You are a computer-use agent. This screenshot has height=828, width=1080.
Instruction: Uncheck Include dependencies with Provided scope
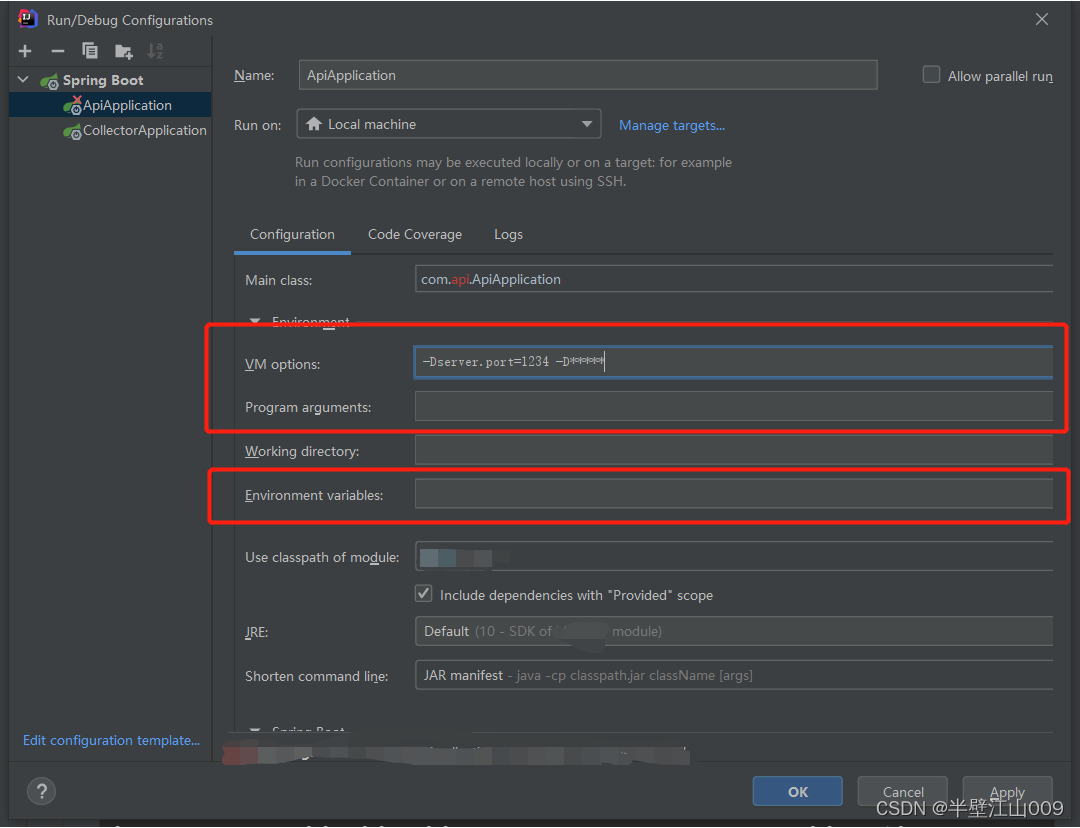tap(424, 594)
